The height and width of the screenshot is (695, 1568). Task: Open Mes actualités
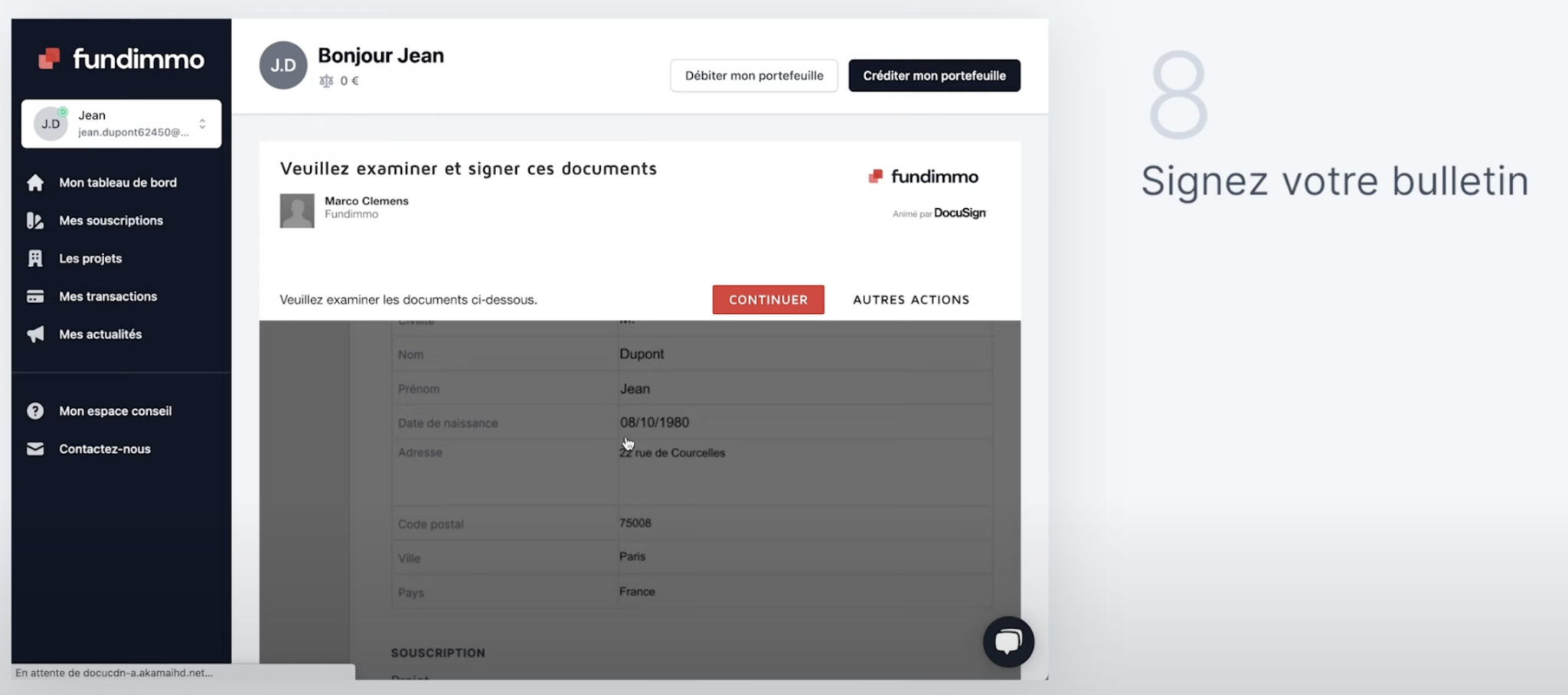[x=100, y=334]
